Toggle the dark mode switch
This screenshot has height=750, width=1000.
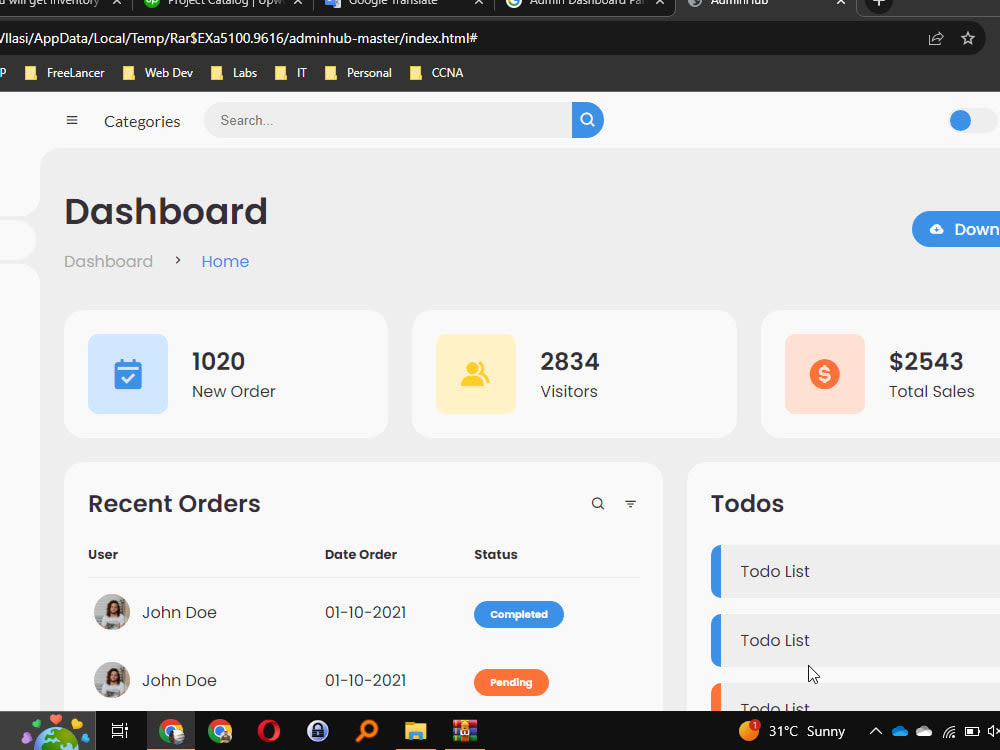[961, 120]
